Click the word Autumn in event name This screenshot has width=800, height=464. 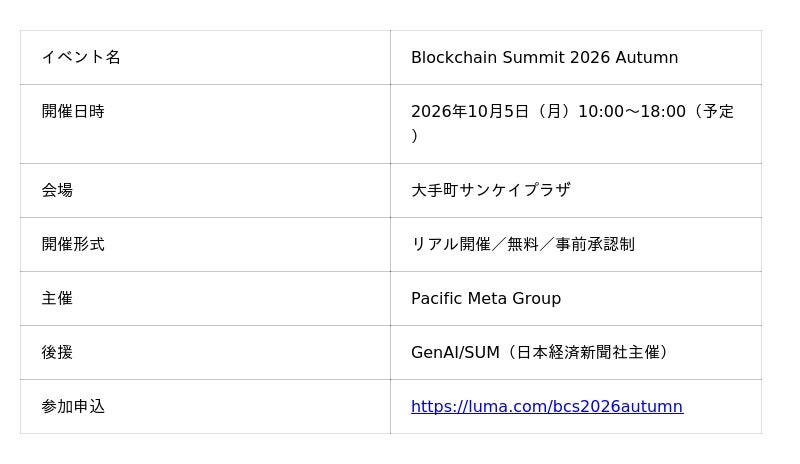point(646,57)
